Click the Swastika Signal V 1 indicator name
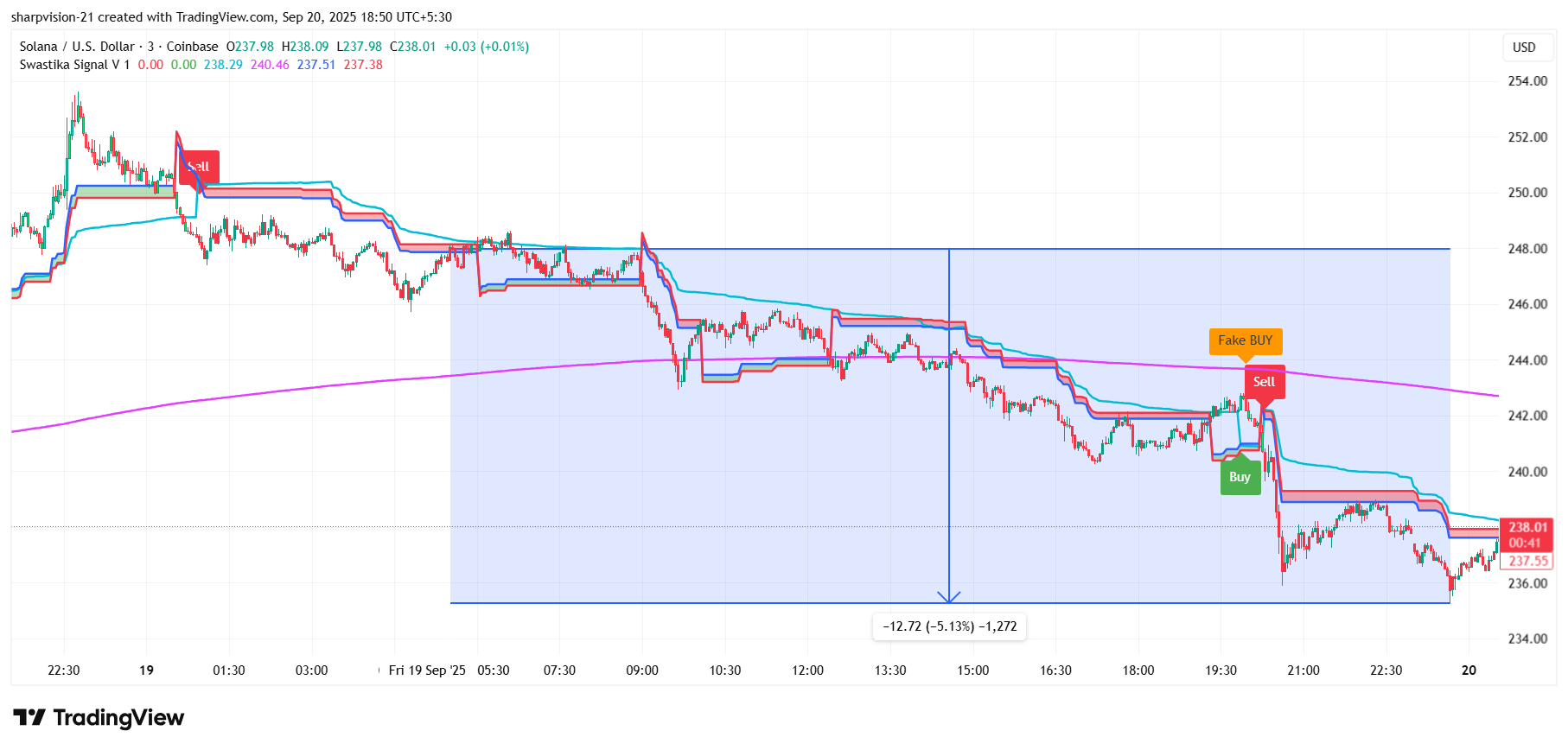This screenshot has height=750, width=1568. 74,65
